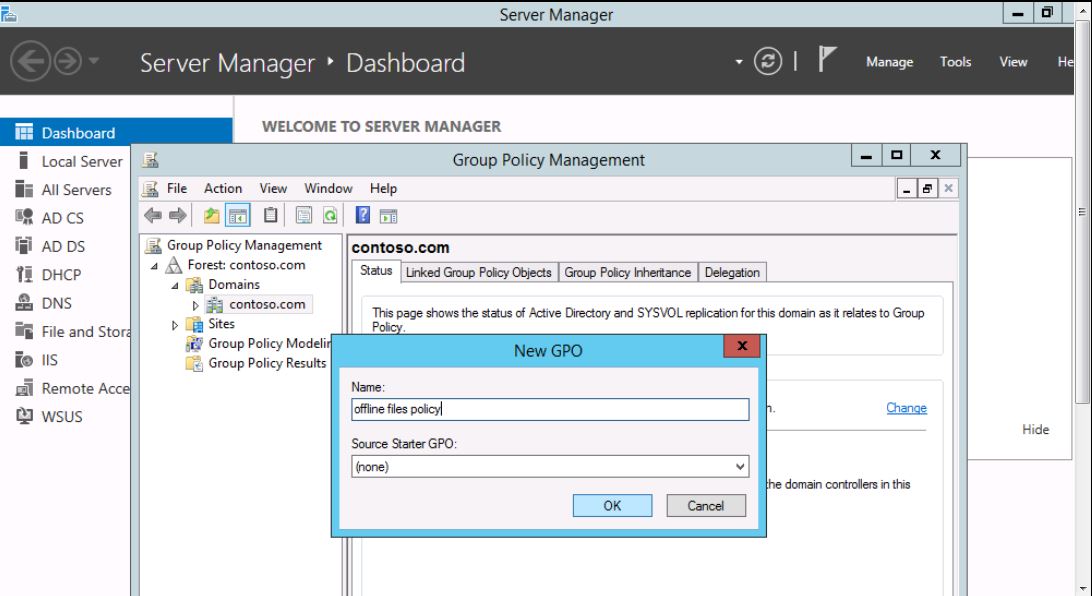This screenshot has width=1092, height=596.
Task: Click the Server Manager vertical scrollbar
Action: (1082, 212)
